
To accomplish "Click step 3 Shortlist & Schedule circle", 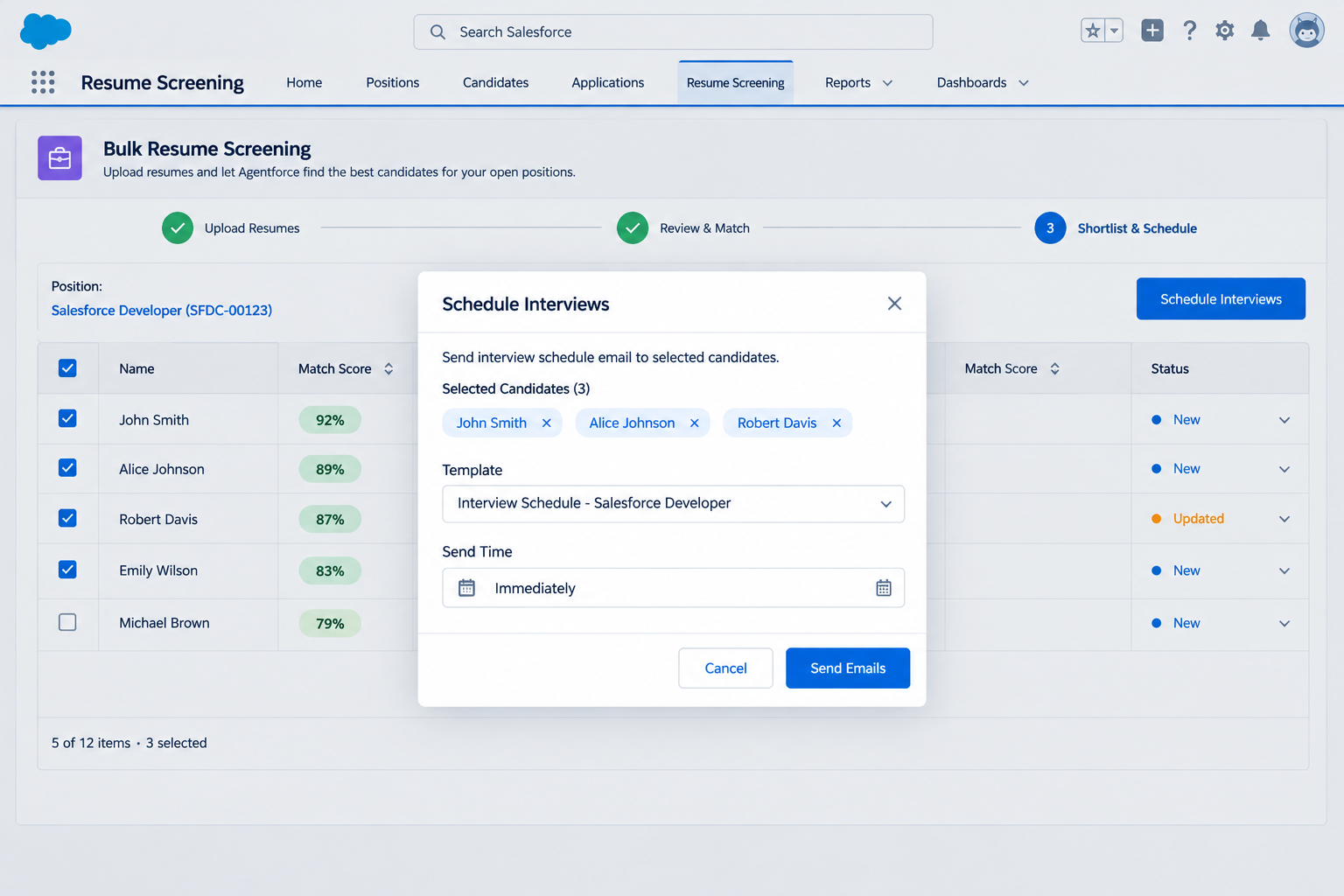I will pyautogui.click(x=1050, y=228).
